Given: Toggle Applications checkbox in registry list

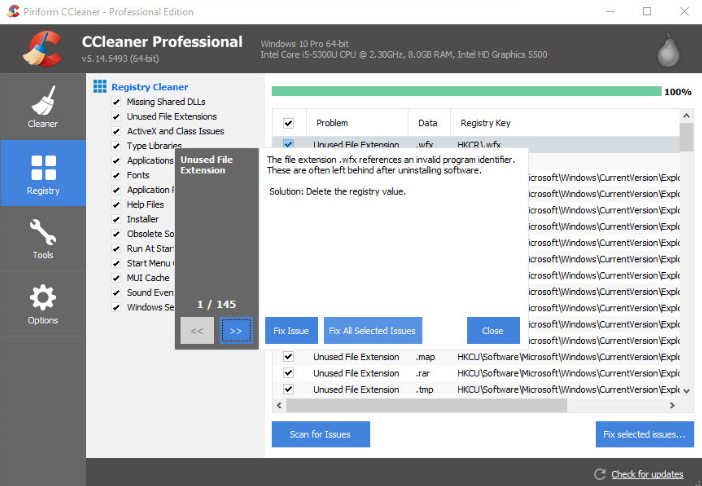Looking at the screenshot, I should click(x=116, y=161).
